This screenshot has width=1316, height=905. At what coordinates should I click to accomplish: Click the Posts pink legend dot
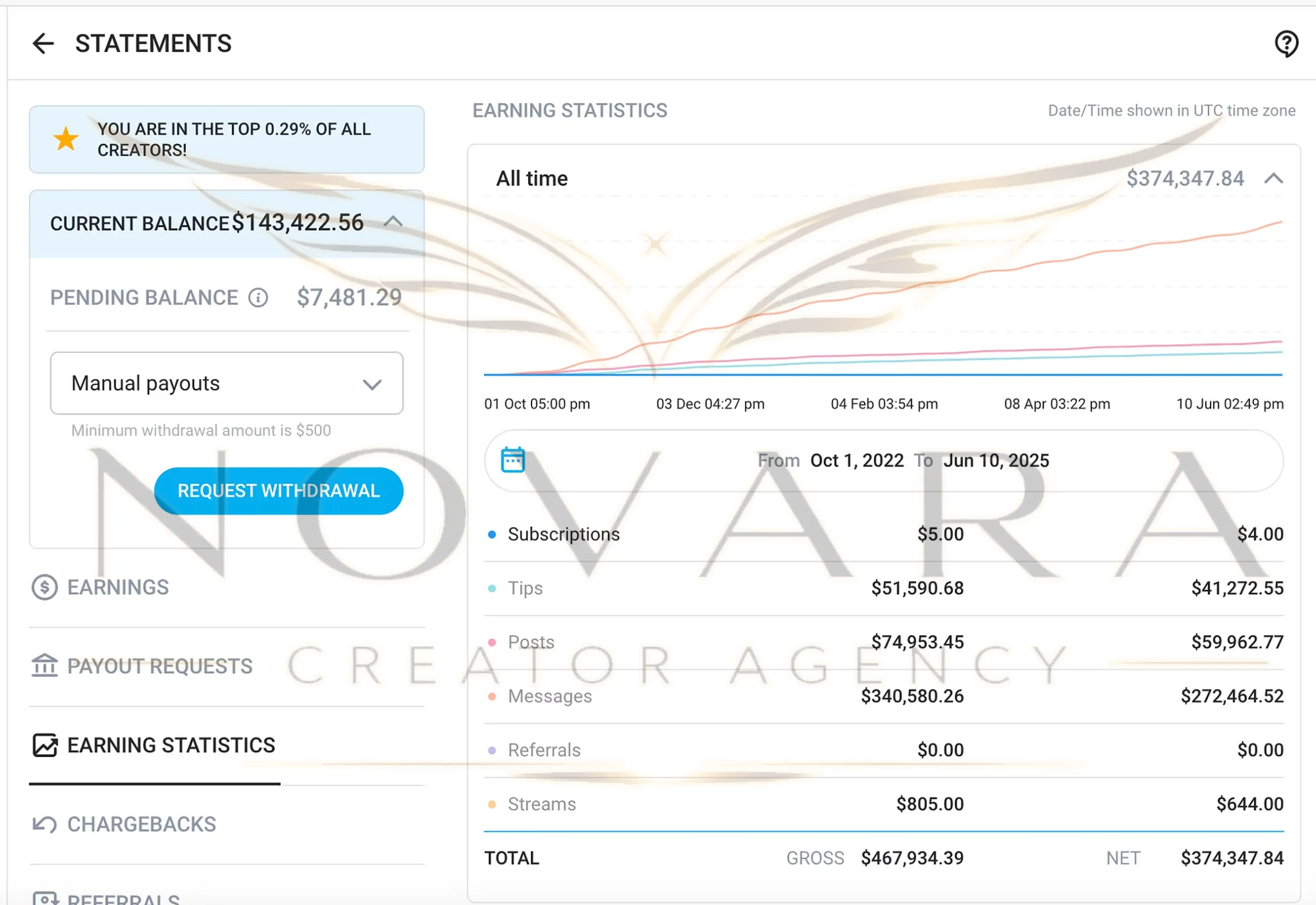click(492, 642)
